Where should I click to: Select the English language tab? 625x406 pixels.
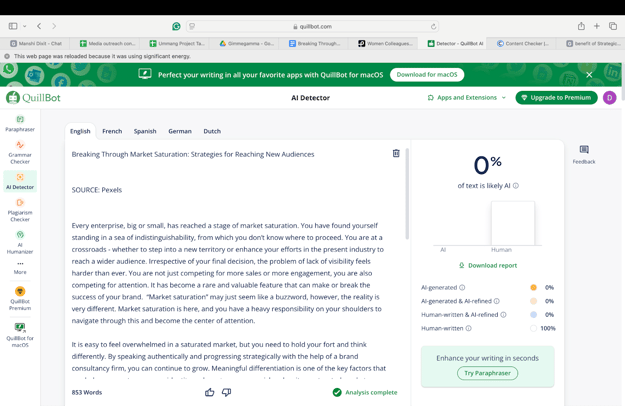click(80, 131)
